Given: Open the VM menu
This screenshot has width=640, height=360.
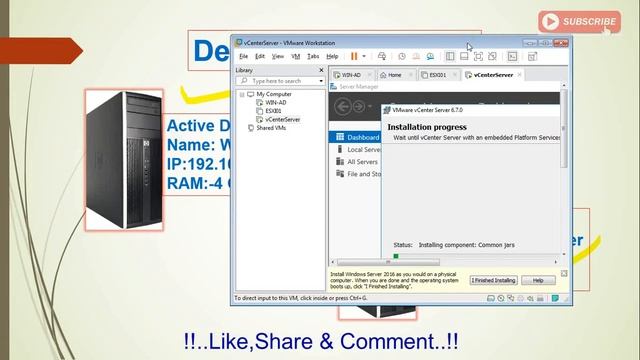Looking at the screenshot, I should [296, 56].
